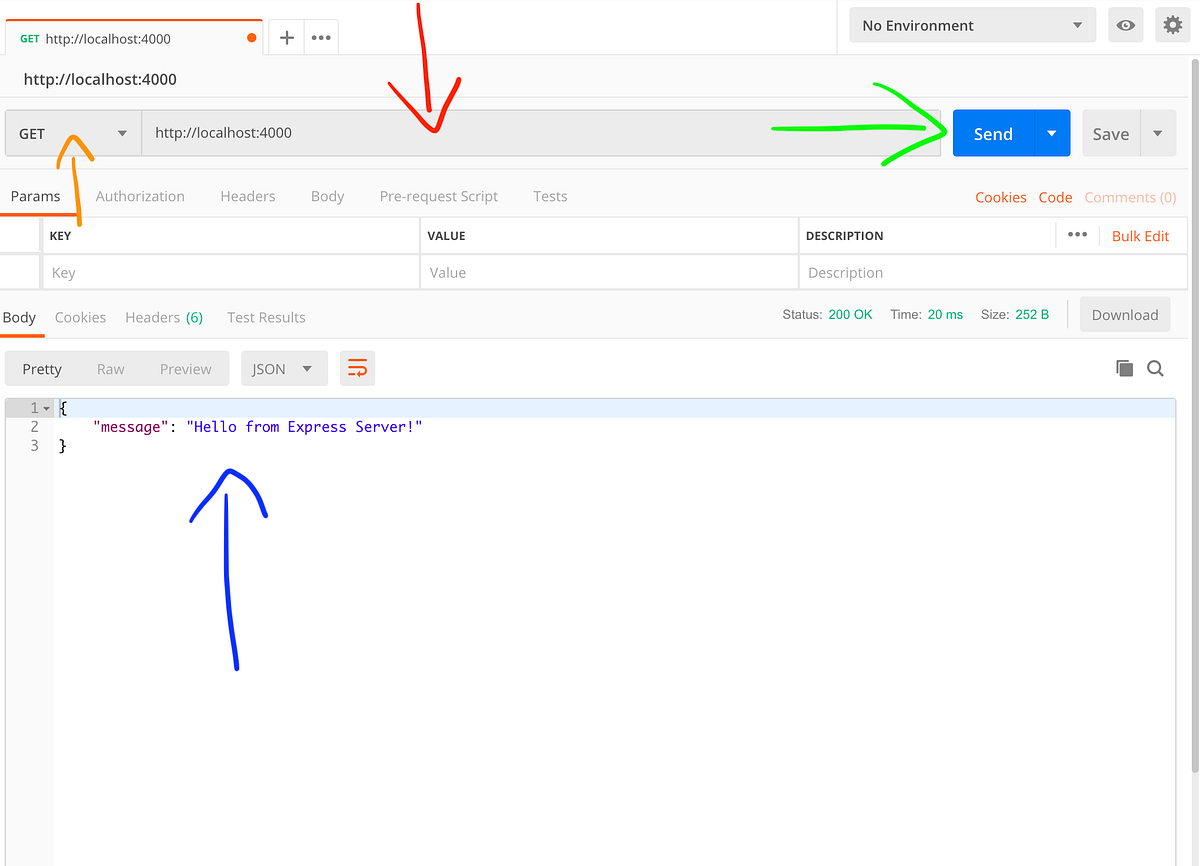Open Postman settings via the gear icon
The width and height of the screenshot is (1200, 866).
(1172, 25)
